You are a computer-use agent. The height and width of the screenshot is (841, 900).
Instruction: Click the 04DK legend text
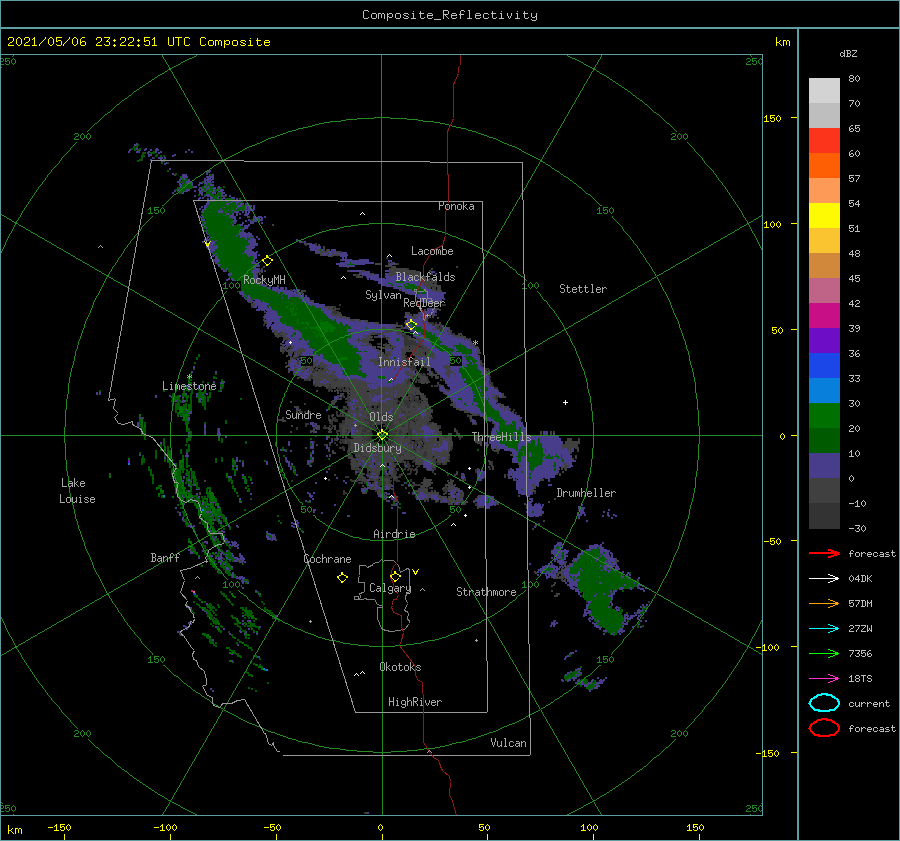860,579
